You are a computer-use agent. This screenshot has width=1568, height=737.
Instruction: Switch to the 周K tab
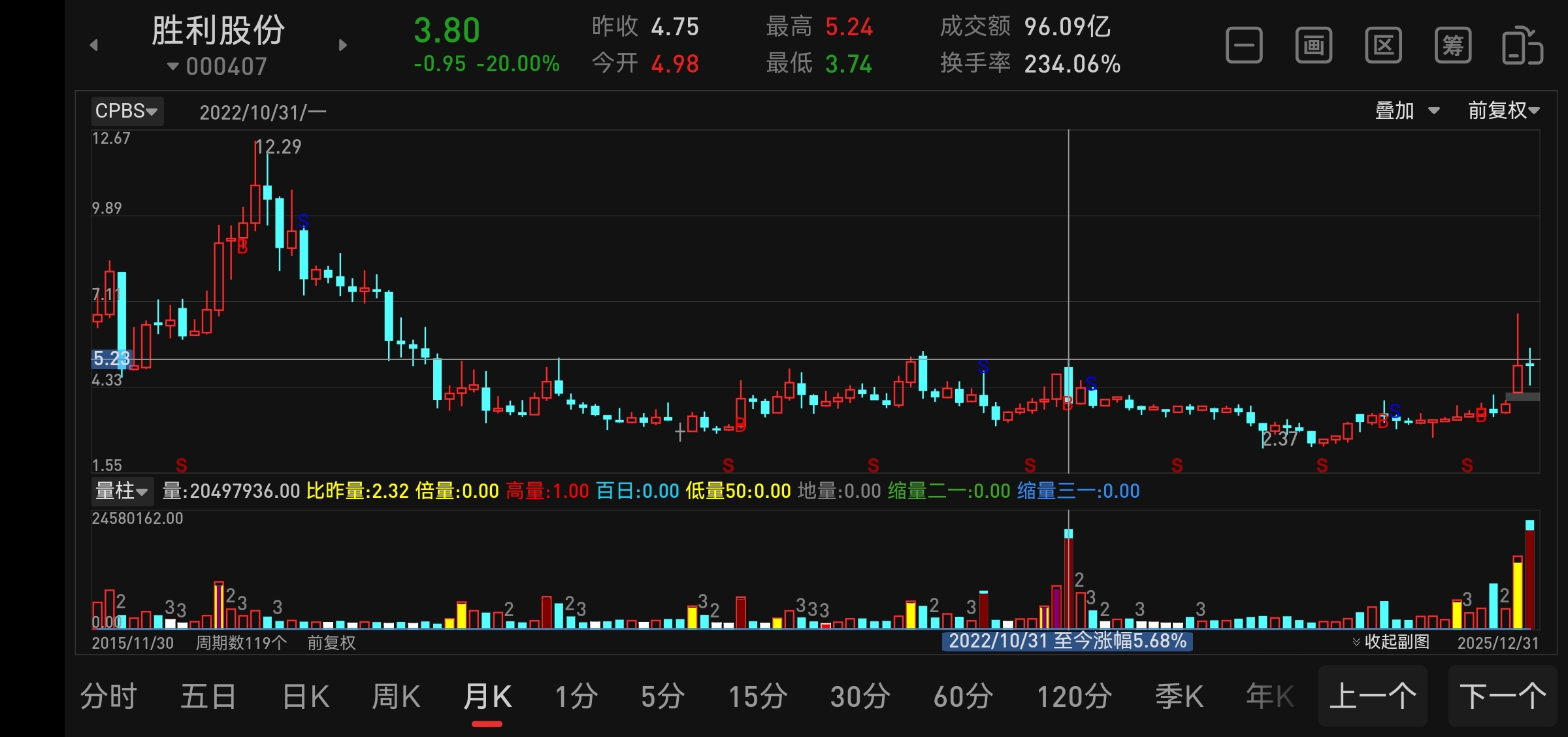(396, 696)
